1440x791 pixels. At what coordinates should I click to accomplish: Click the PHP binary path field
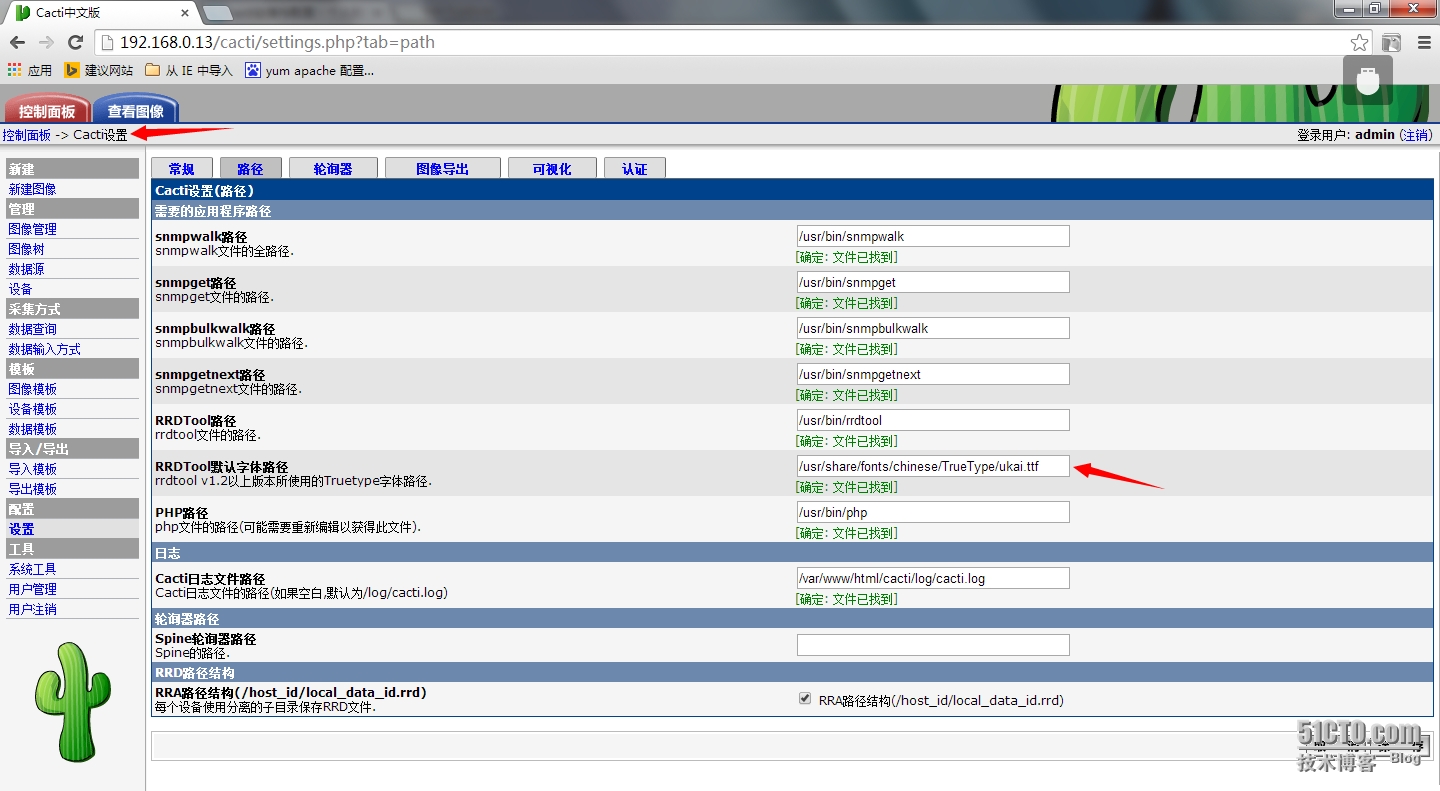933,512
